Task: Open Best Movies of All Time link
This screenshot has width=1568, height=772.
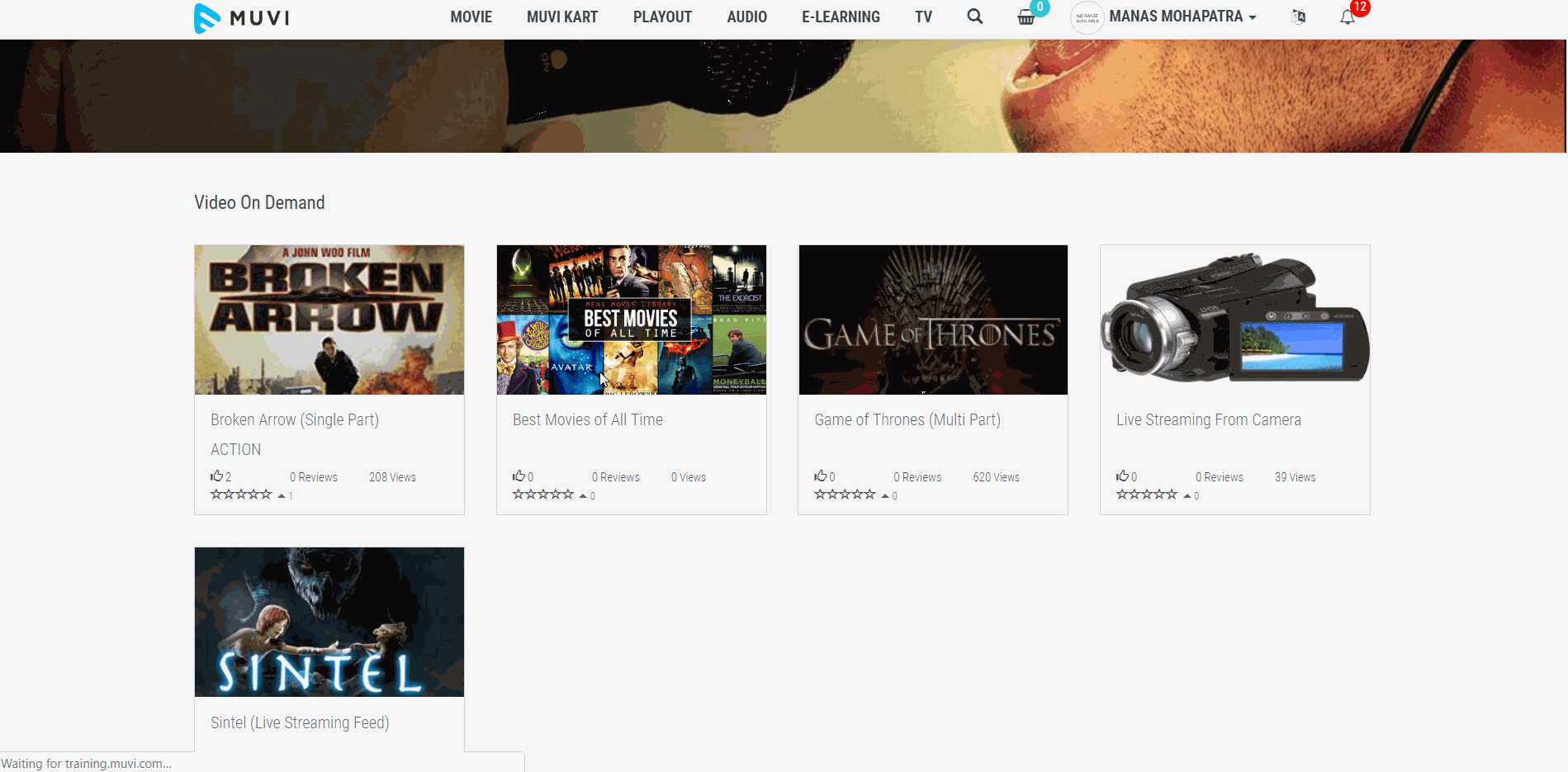Action: 588,420
